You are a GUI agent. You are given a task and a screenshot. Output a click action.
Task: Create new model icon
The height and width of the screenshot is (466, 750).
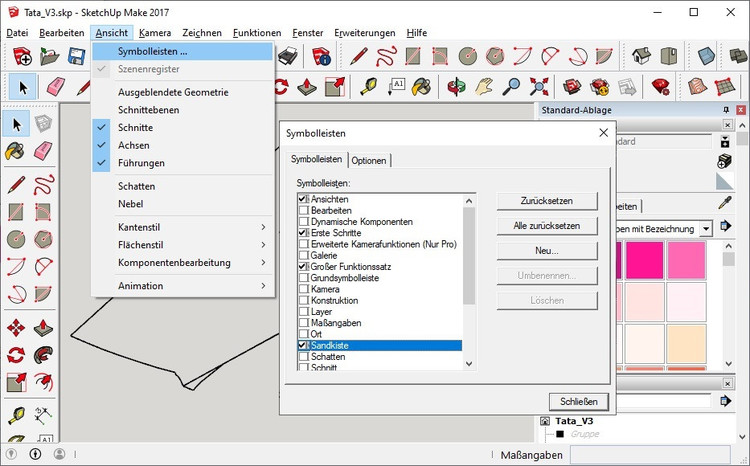click(x=22, y=56)
